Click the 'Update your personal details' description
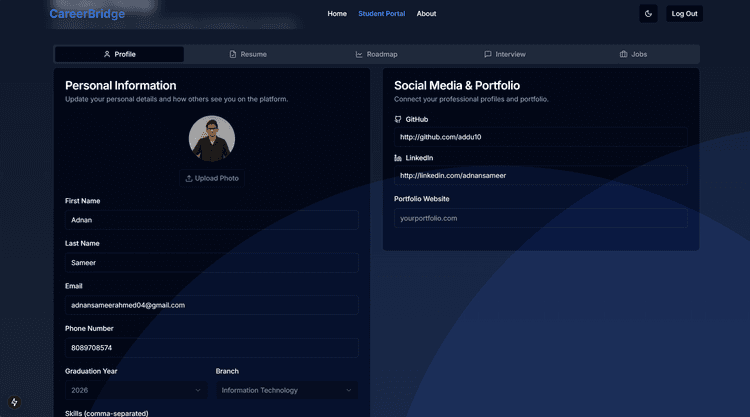The width and height of the screenshot is (750, 417). pos(176,99)
